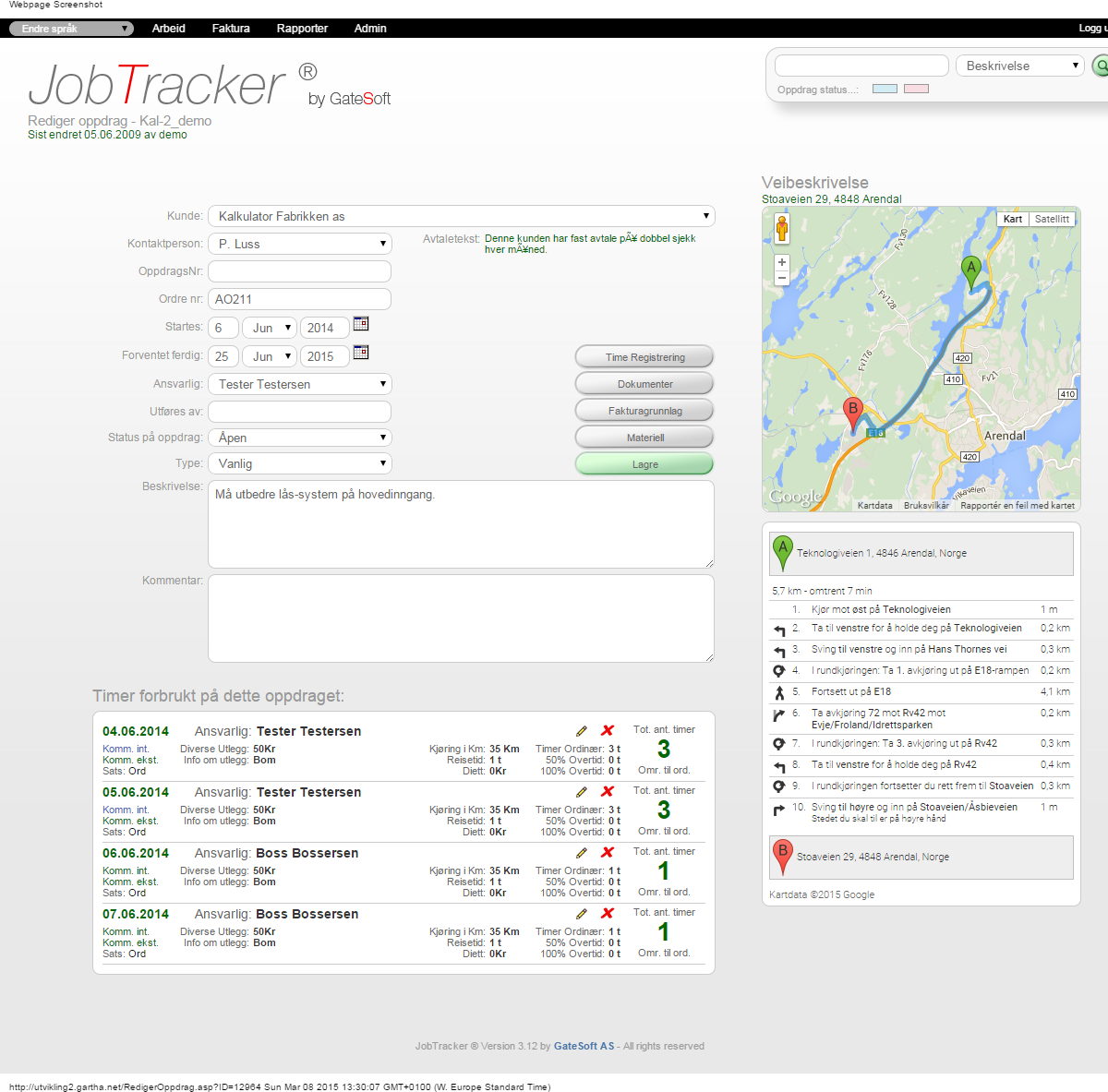Click marker B beside Stoaveien 29 destination
Screen dimensions: 1108x1092
pos(783,857)
